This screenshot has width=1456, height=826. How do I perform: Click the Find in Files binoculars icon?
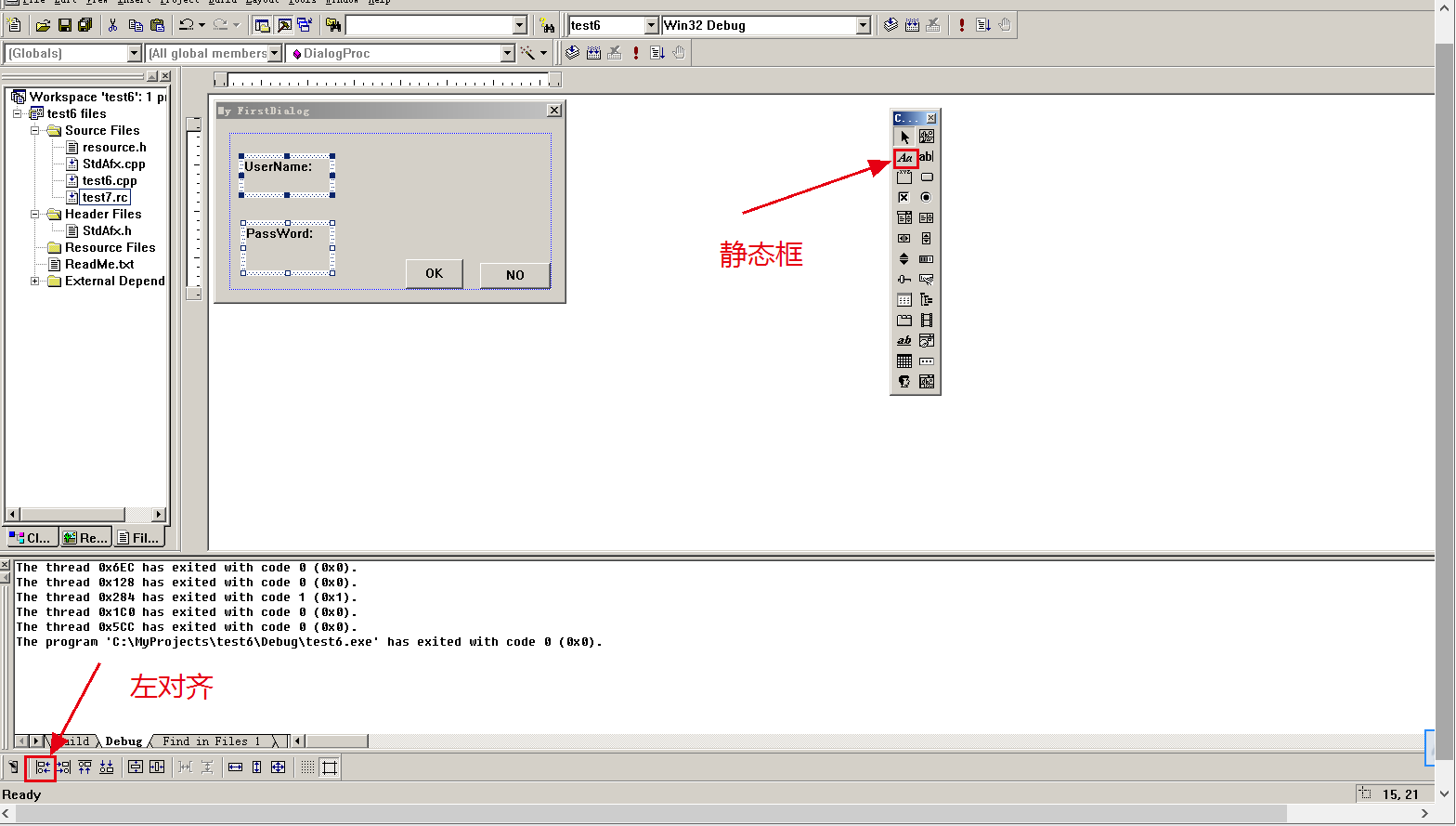(x=333, y=25)
